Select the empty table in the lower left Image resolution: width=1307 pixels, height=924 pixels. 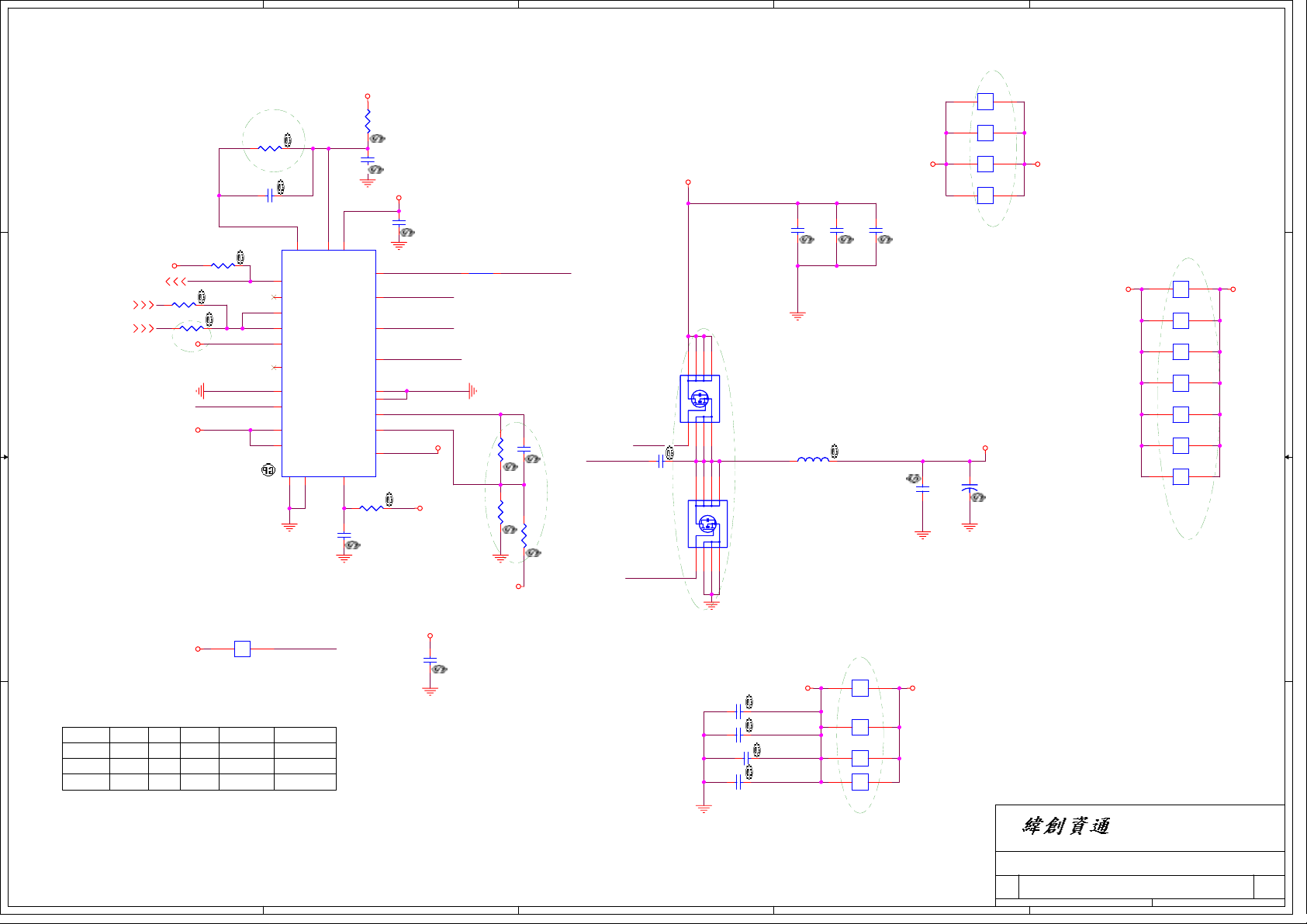coord(199,759)
